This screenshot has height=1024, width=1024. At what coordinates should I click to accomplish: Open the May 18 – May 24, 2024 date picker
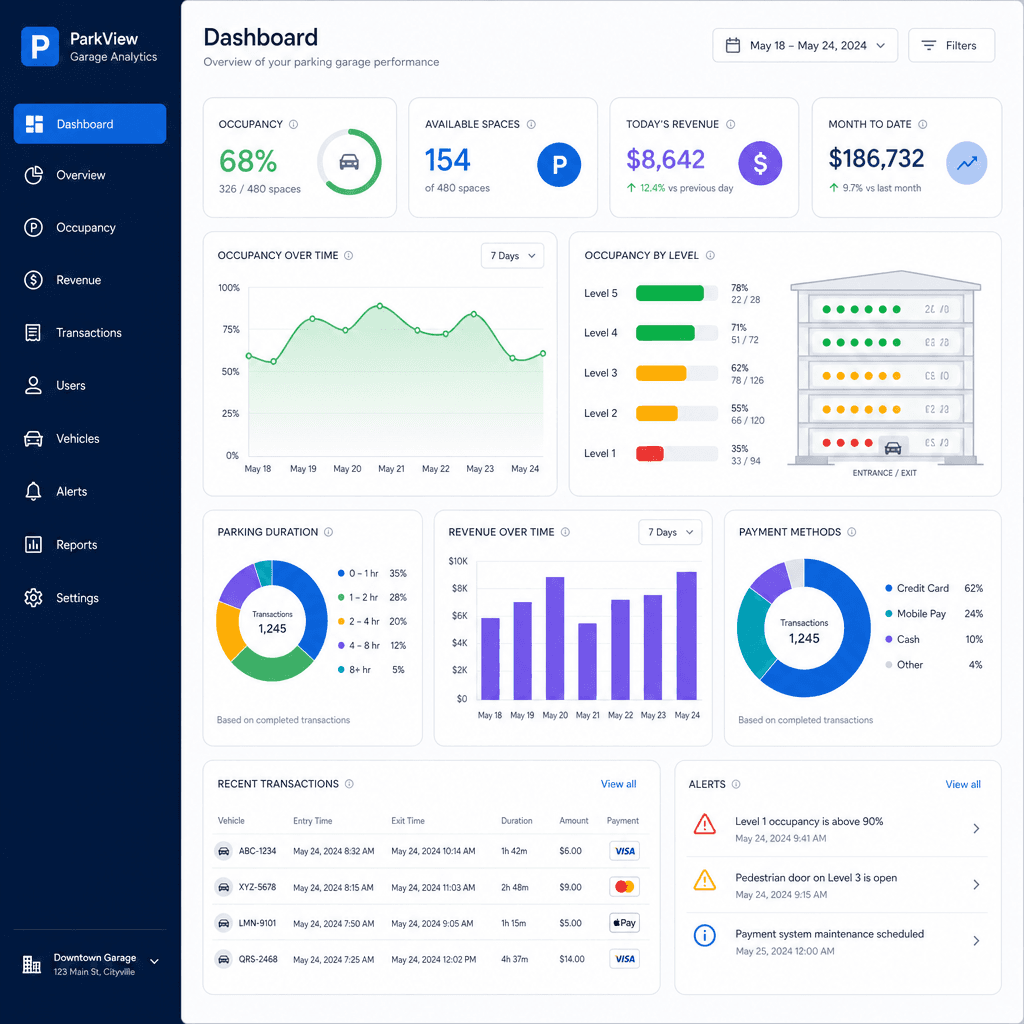tap(805, 46)
